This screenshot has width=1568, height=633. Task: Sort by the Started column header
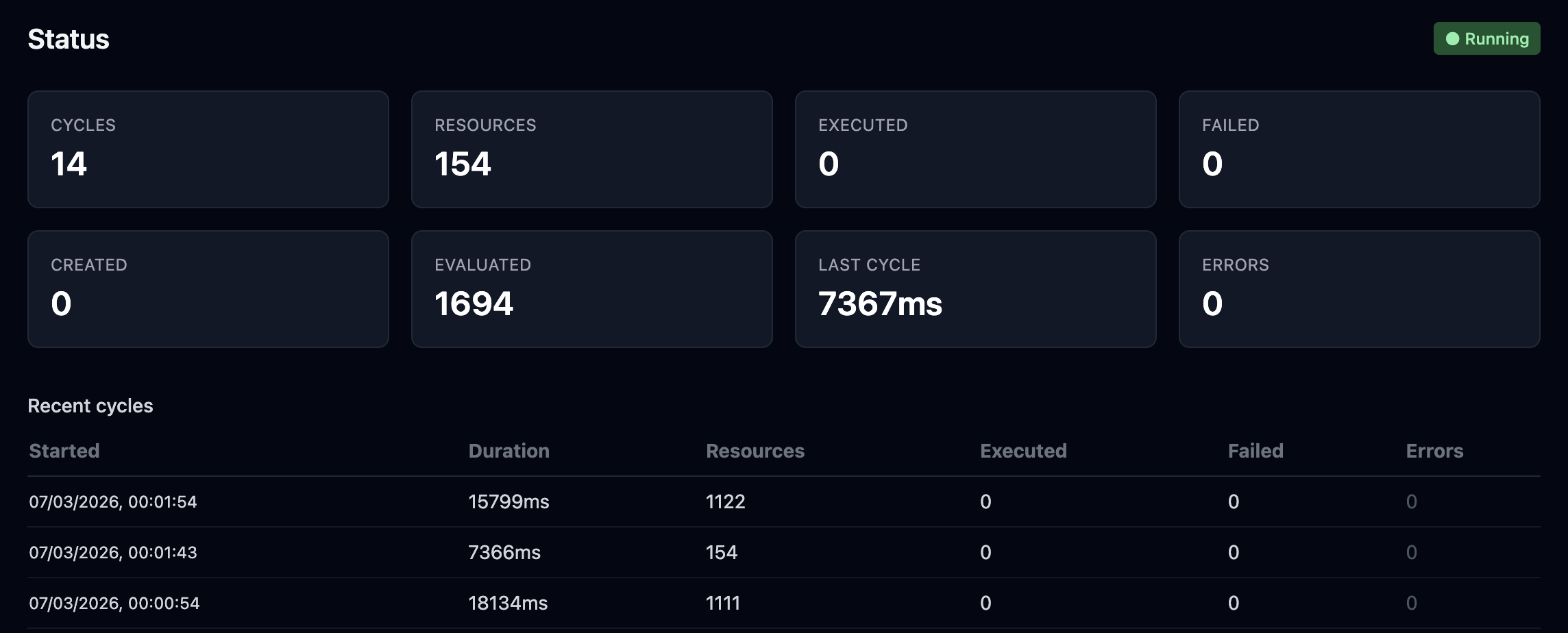coord(64,451)
